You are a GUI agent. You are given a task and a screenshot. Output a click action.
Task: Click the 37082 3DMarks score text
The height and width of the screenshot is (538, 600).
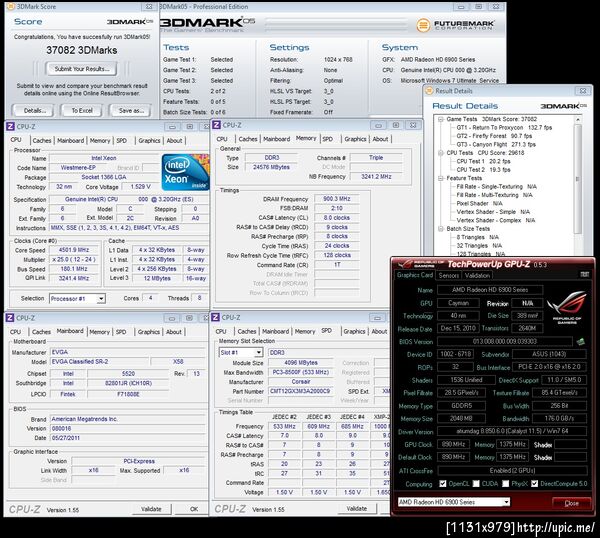(x=82, y=50)
